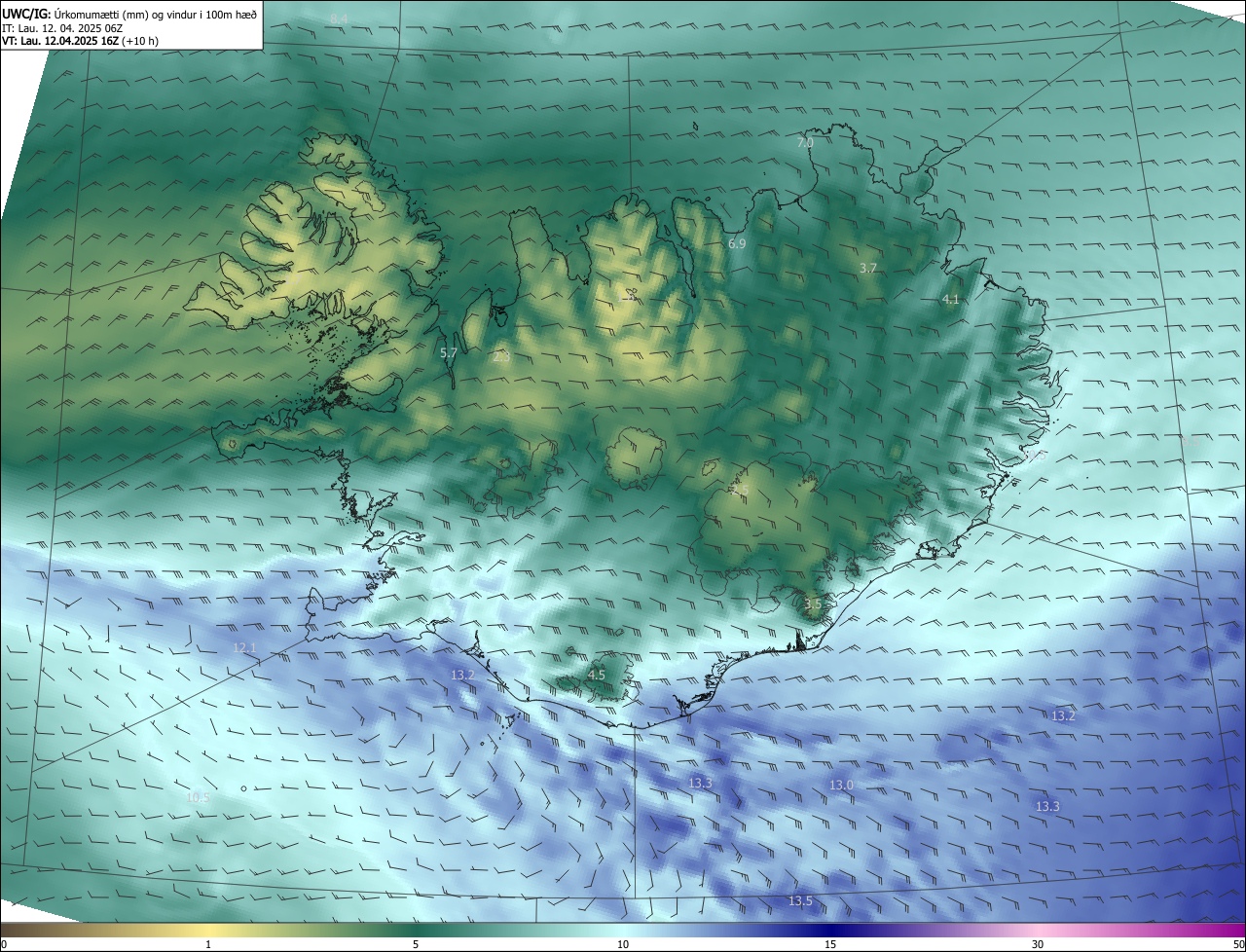
Task: Pick the 6.9 value label
Action: (x=737, y=243)
